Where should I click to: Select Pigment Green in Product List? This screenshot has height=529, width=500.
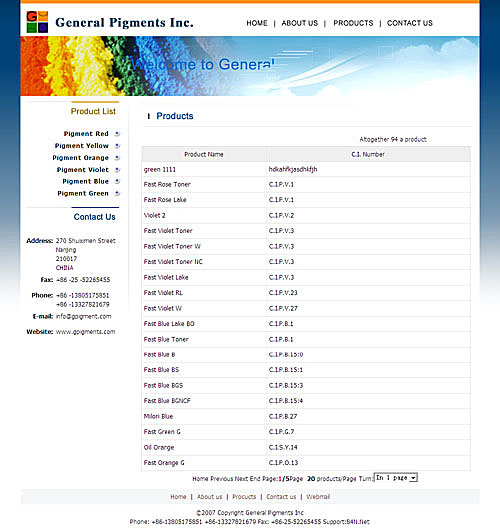83,193
